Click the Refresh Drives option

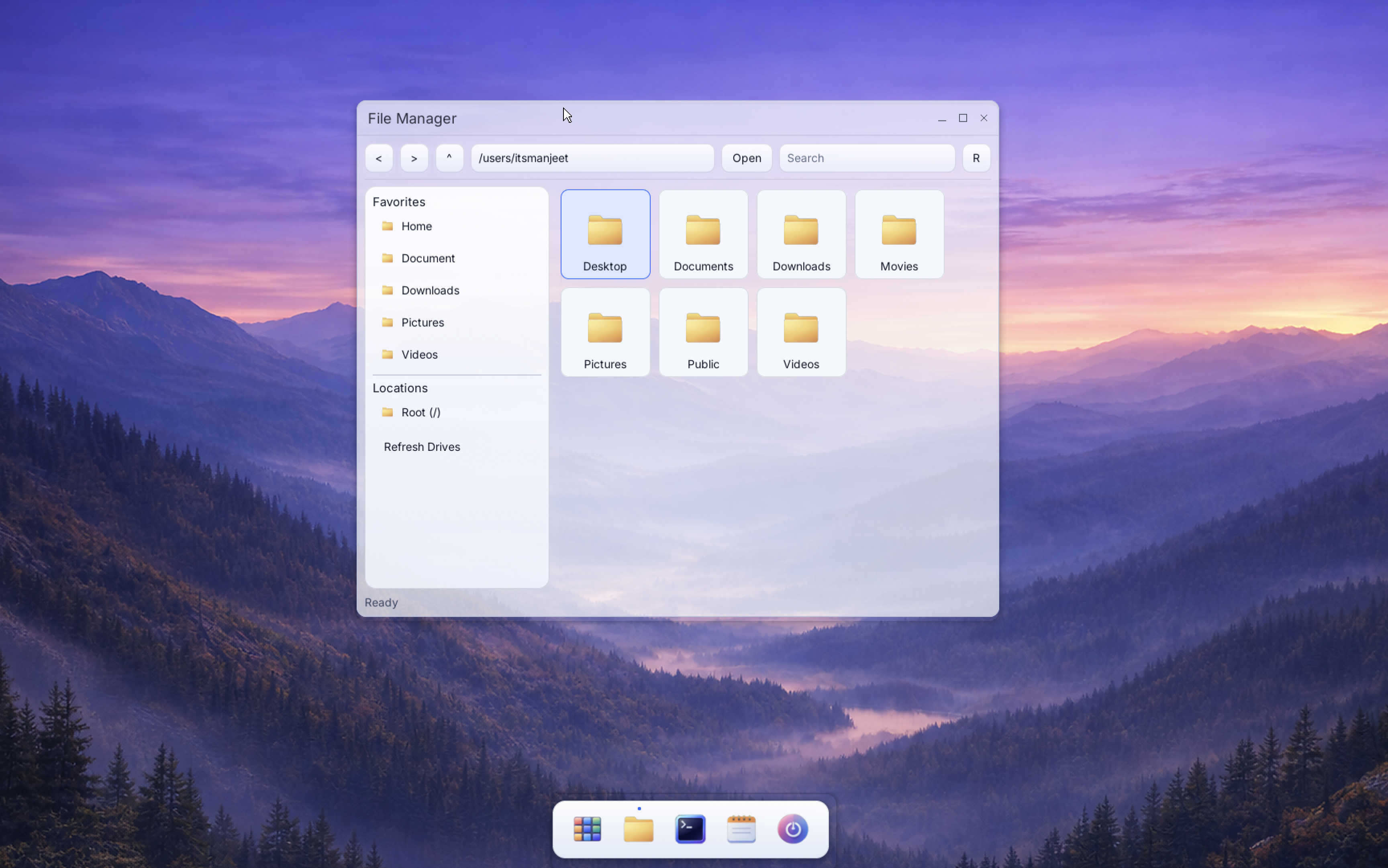pos(422,446)
